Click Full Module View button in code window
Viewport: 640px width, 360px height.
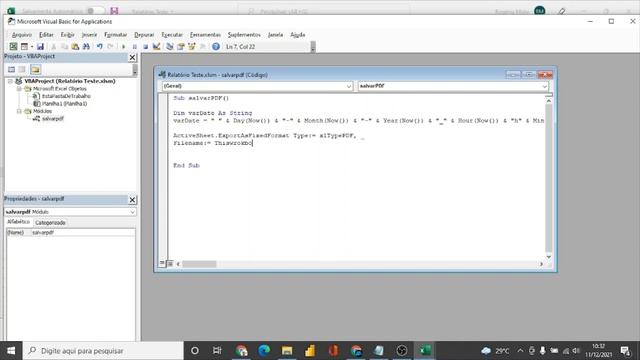(x=170, y=264)
